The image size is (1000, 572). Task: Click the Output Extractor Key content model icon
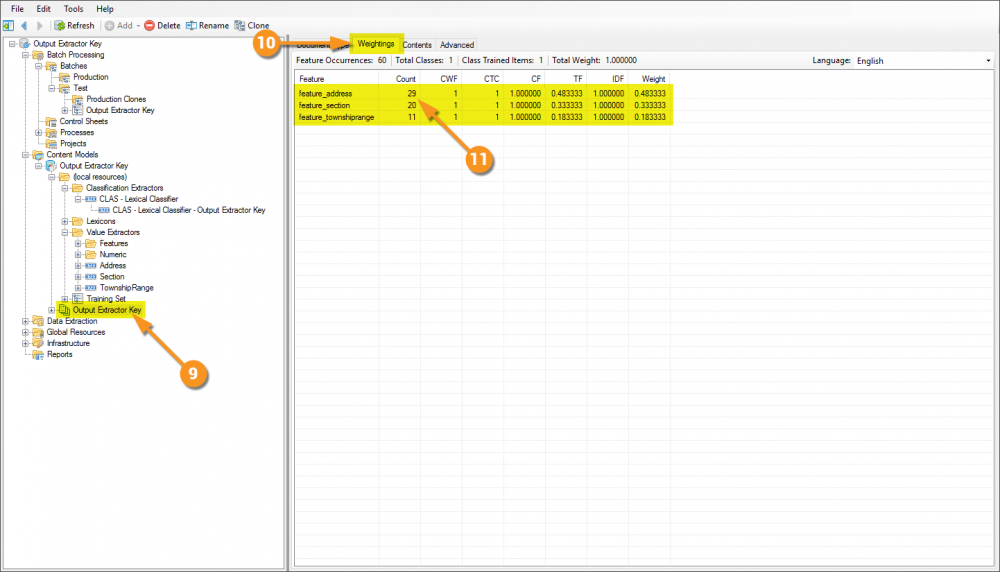tap(51, 166)
